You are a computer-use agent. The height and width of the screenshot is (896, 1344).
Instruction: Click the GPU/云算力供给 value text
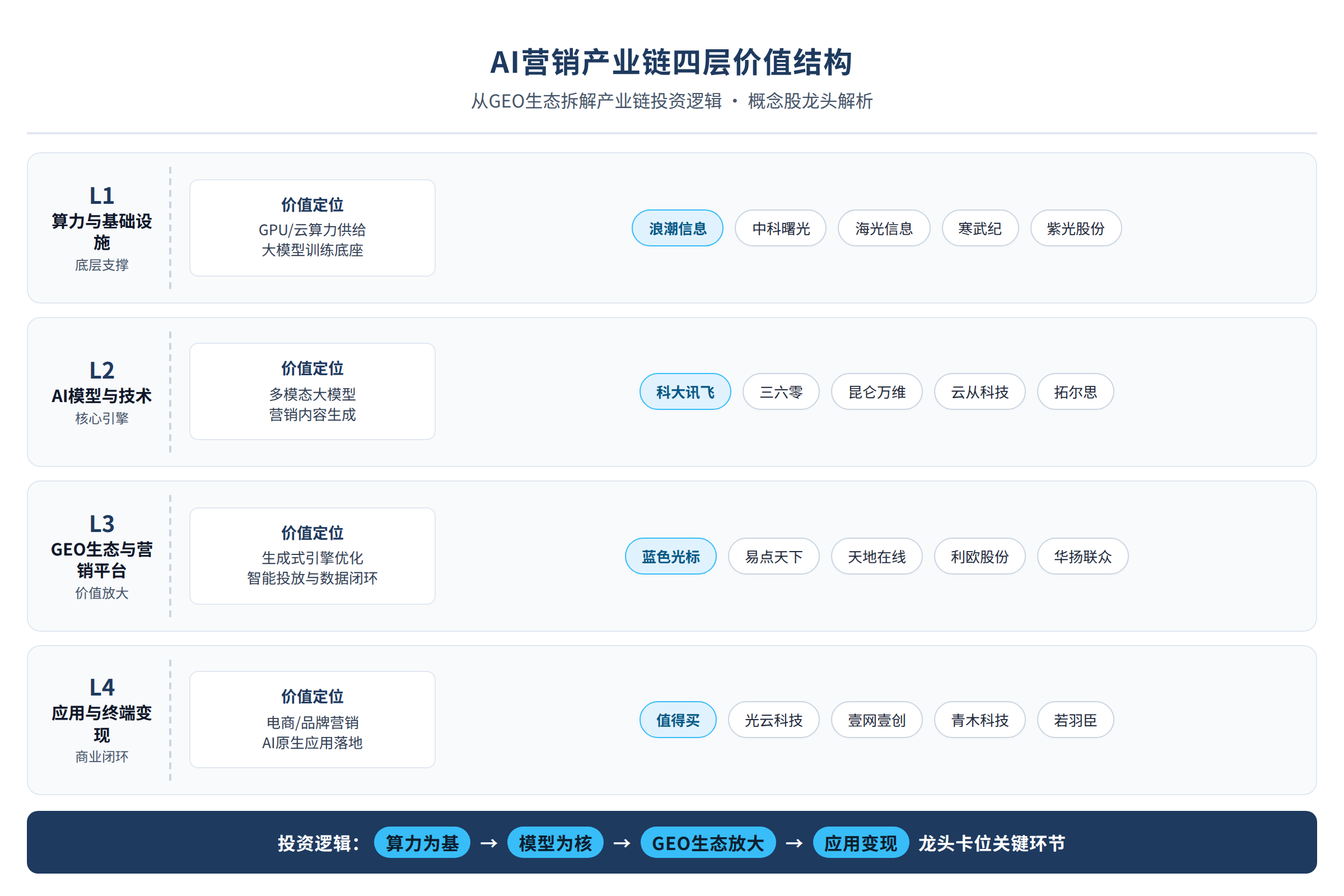coord(312,230)
